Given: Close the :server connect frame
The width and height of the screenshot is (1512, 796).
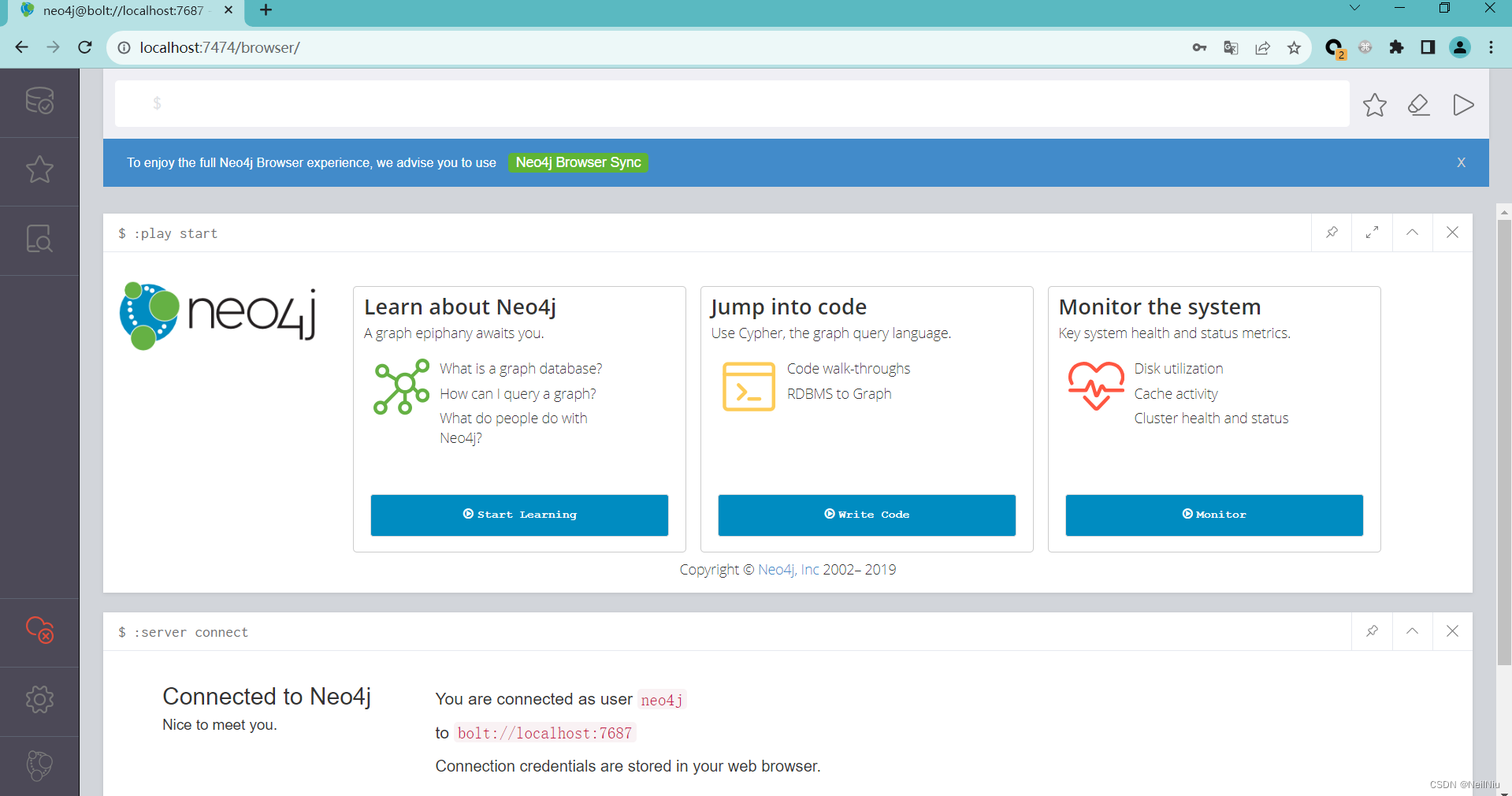Looking at the screenshot, I should tap(1452, 631).
